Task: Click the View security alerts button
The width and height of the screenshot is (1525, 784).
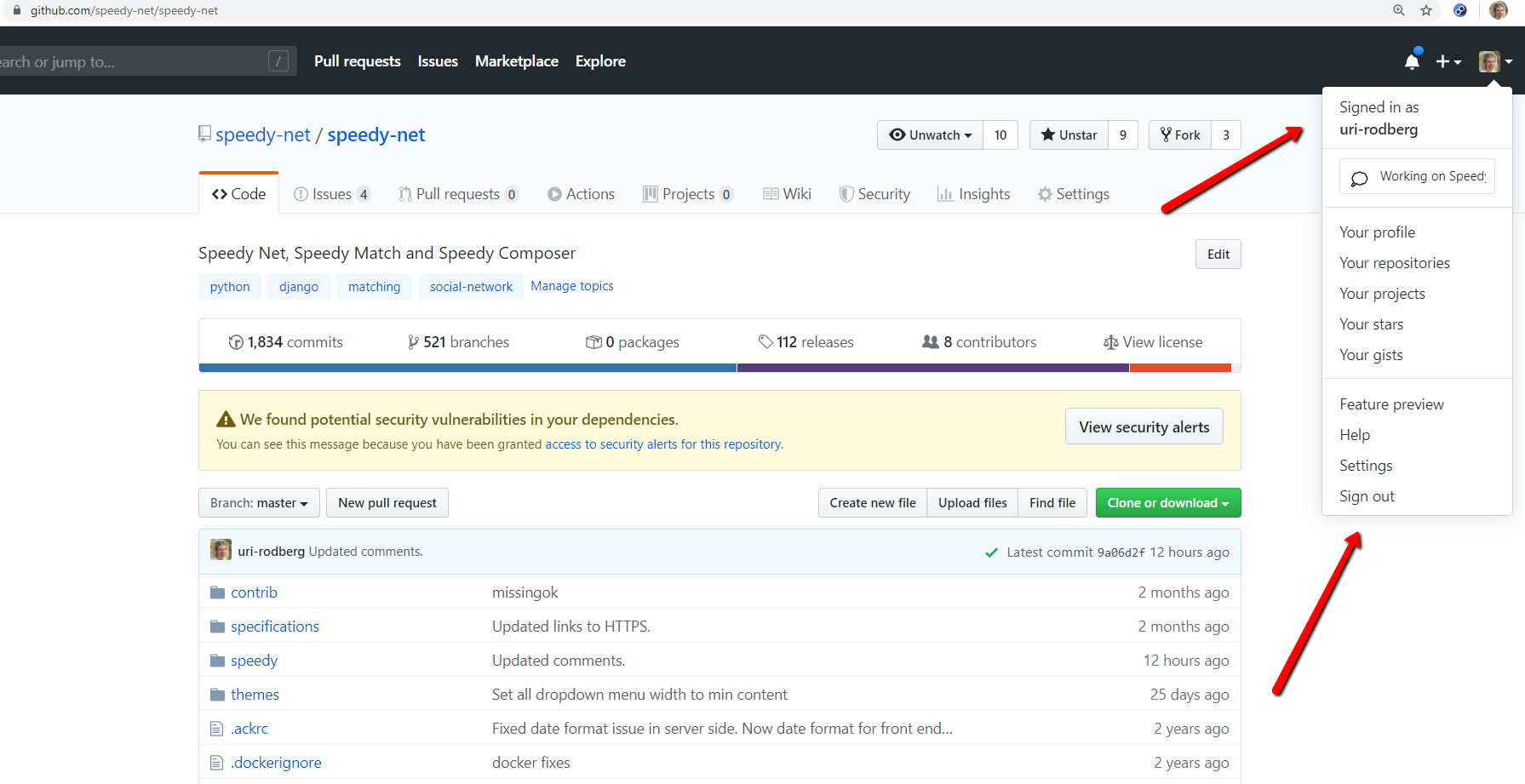Action: click(1144, 426)
